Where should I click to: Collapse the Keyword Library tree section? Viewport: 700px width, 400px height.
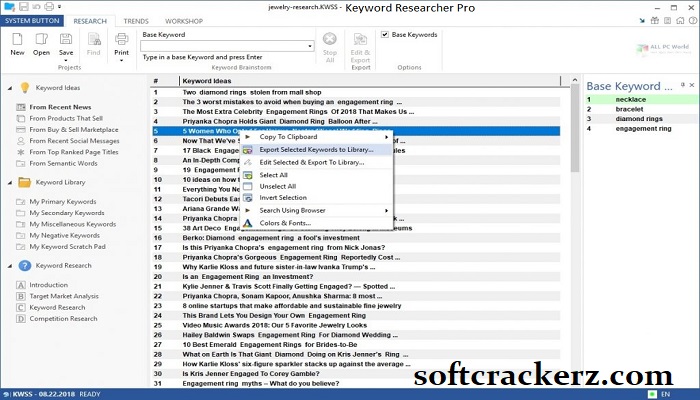pos(10,183)
